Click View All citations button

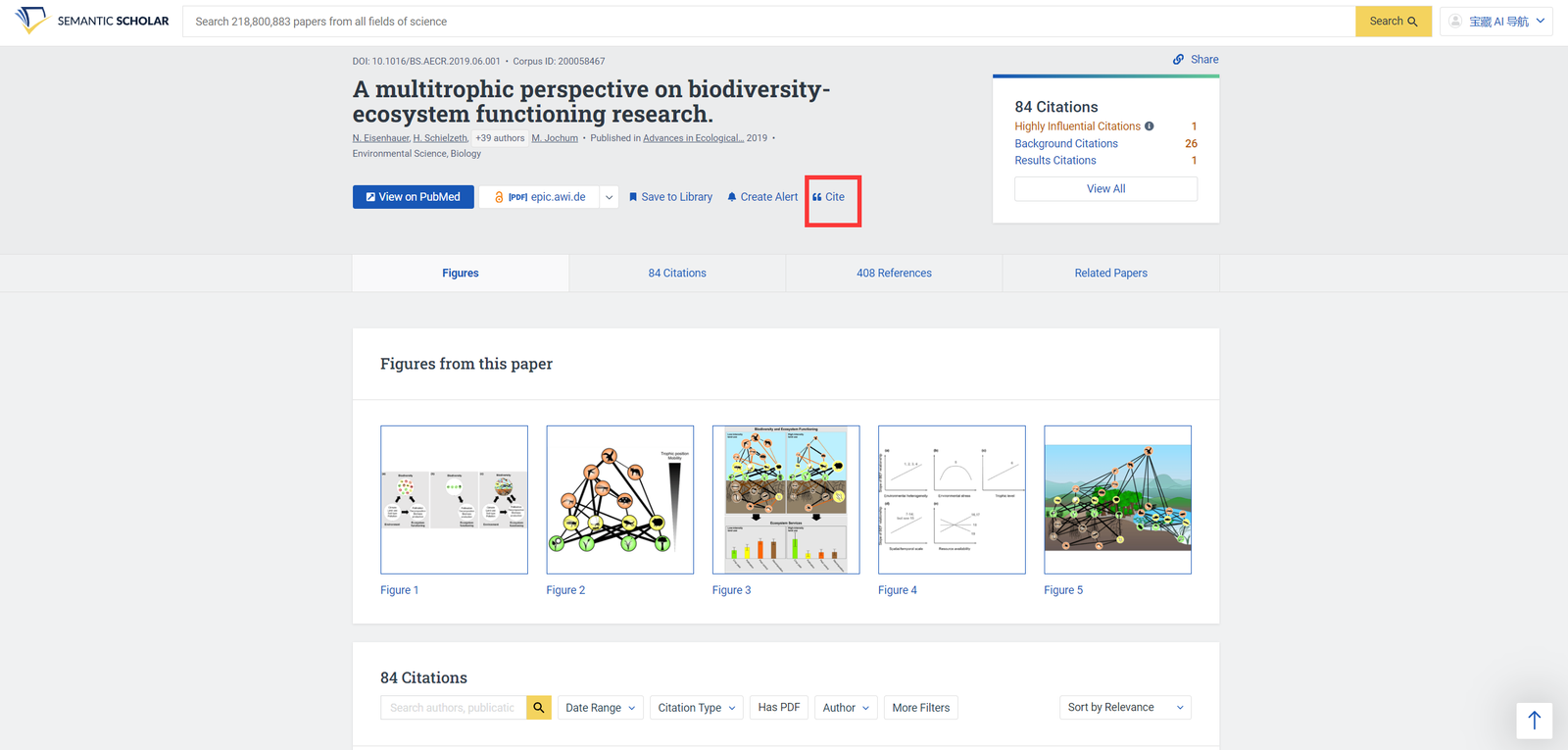coord(1105,189)
